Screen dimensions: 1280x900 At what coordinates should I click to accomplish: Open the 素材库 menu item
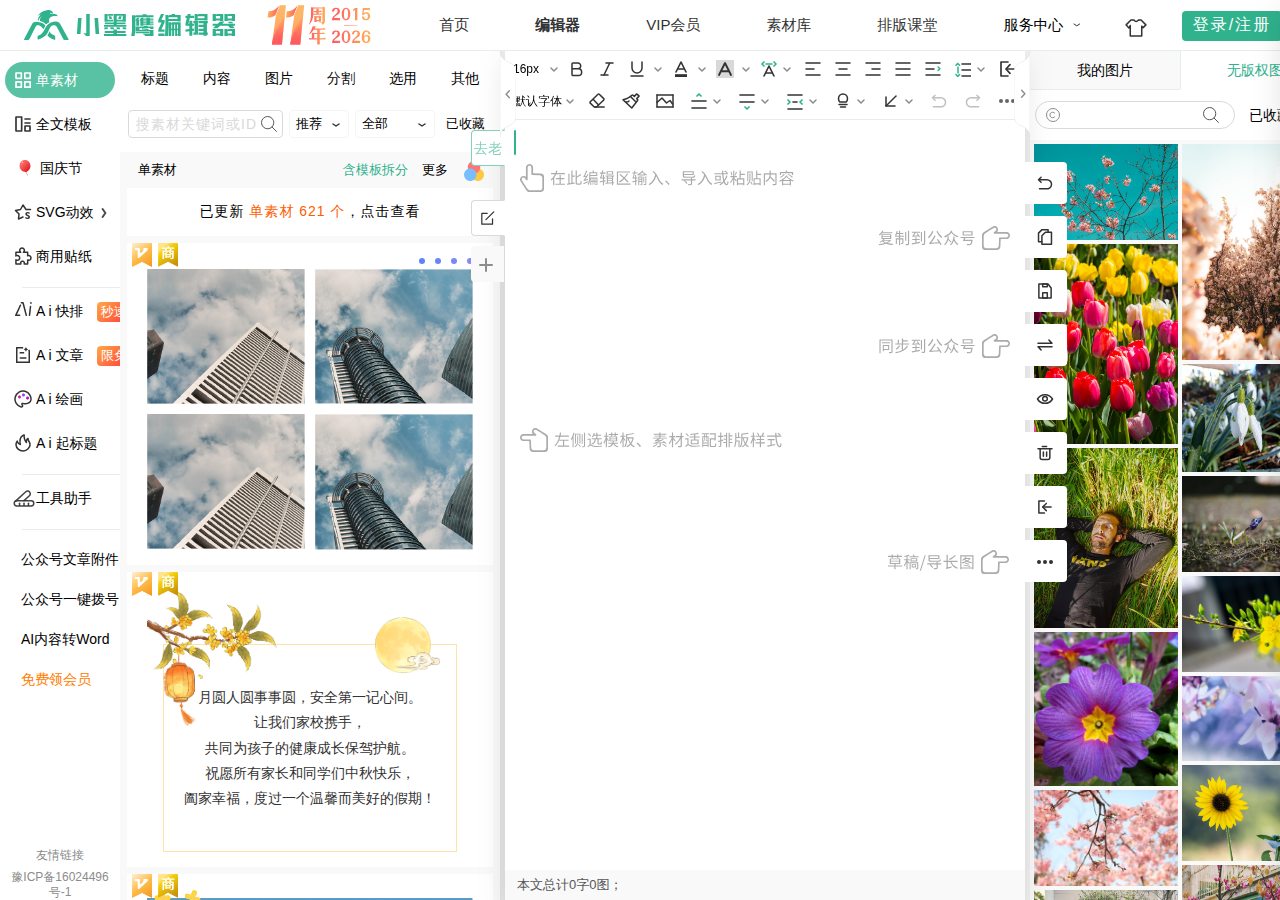789,25
